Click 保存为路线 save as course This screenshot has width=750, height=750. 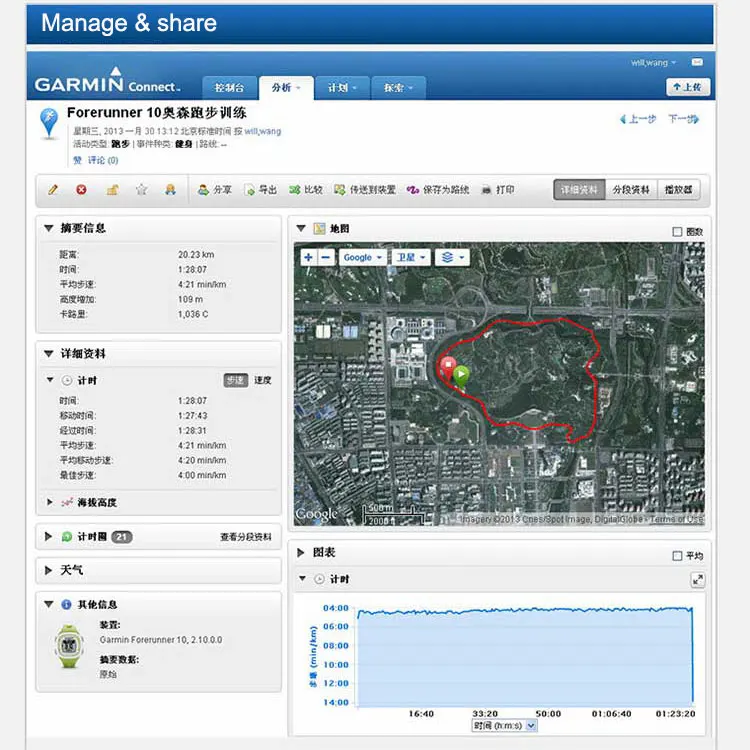[x=438, y=190]
